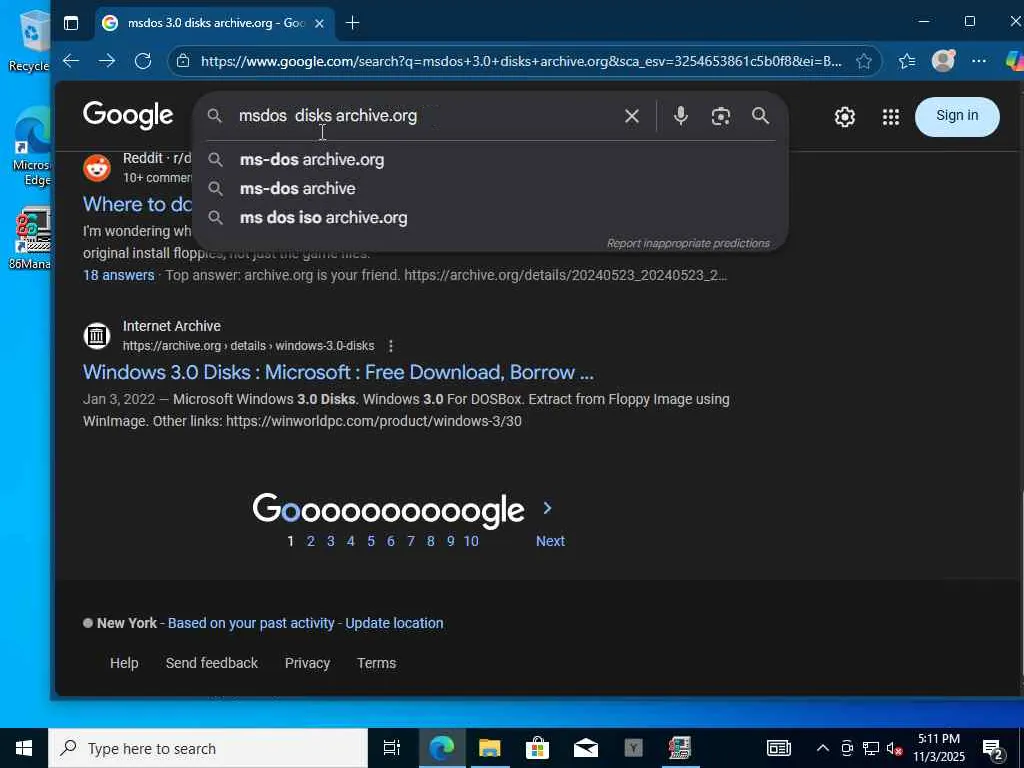Open the Google apps grid
This screenshot has height=768, width=1024.
point(891,117)
